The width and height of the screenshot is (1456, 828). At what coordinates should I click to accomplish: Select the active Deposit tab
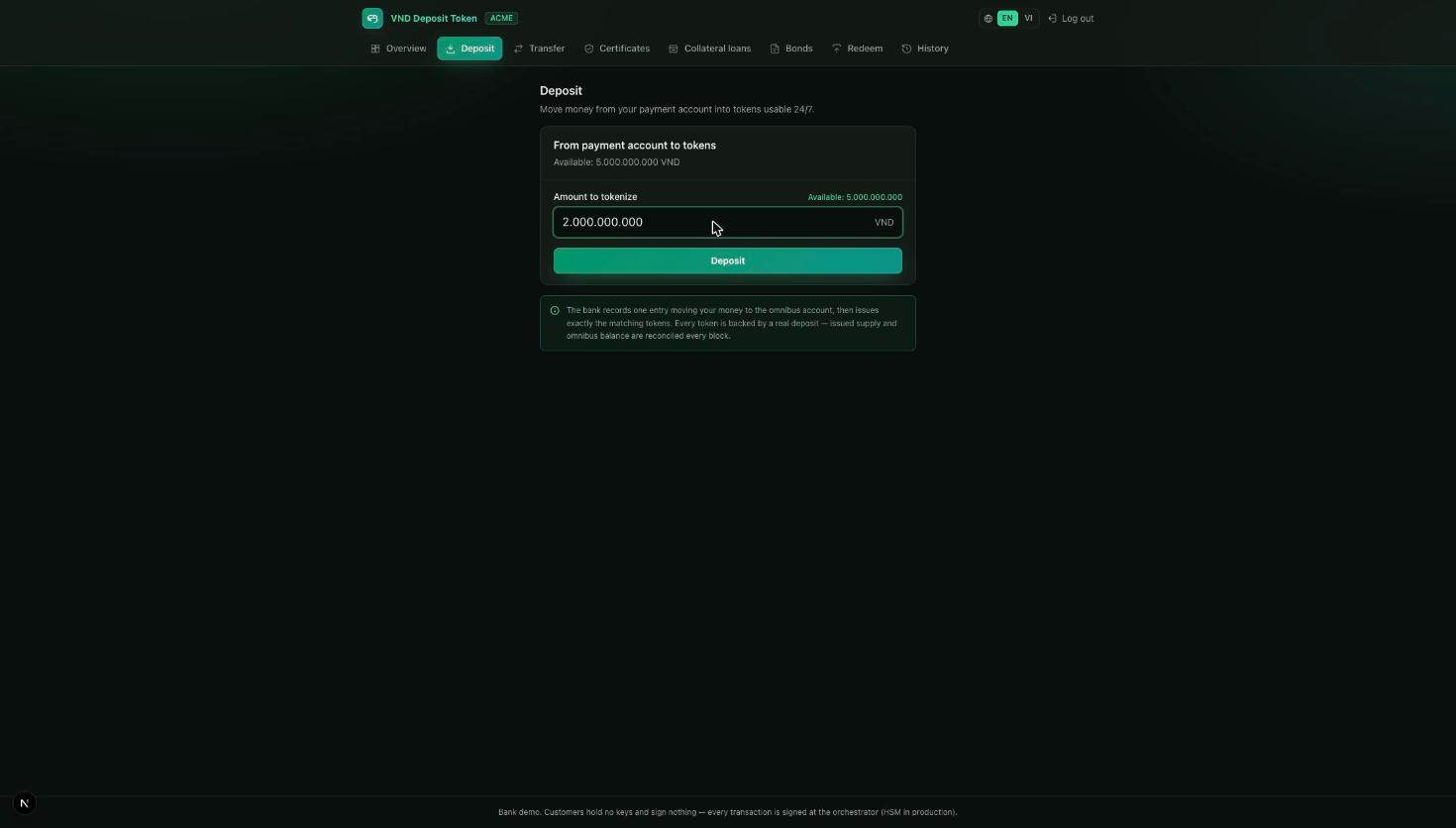469,49
